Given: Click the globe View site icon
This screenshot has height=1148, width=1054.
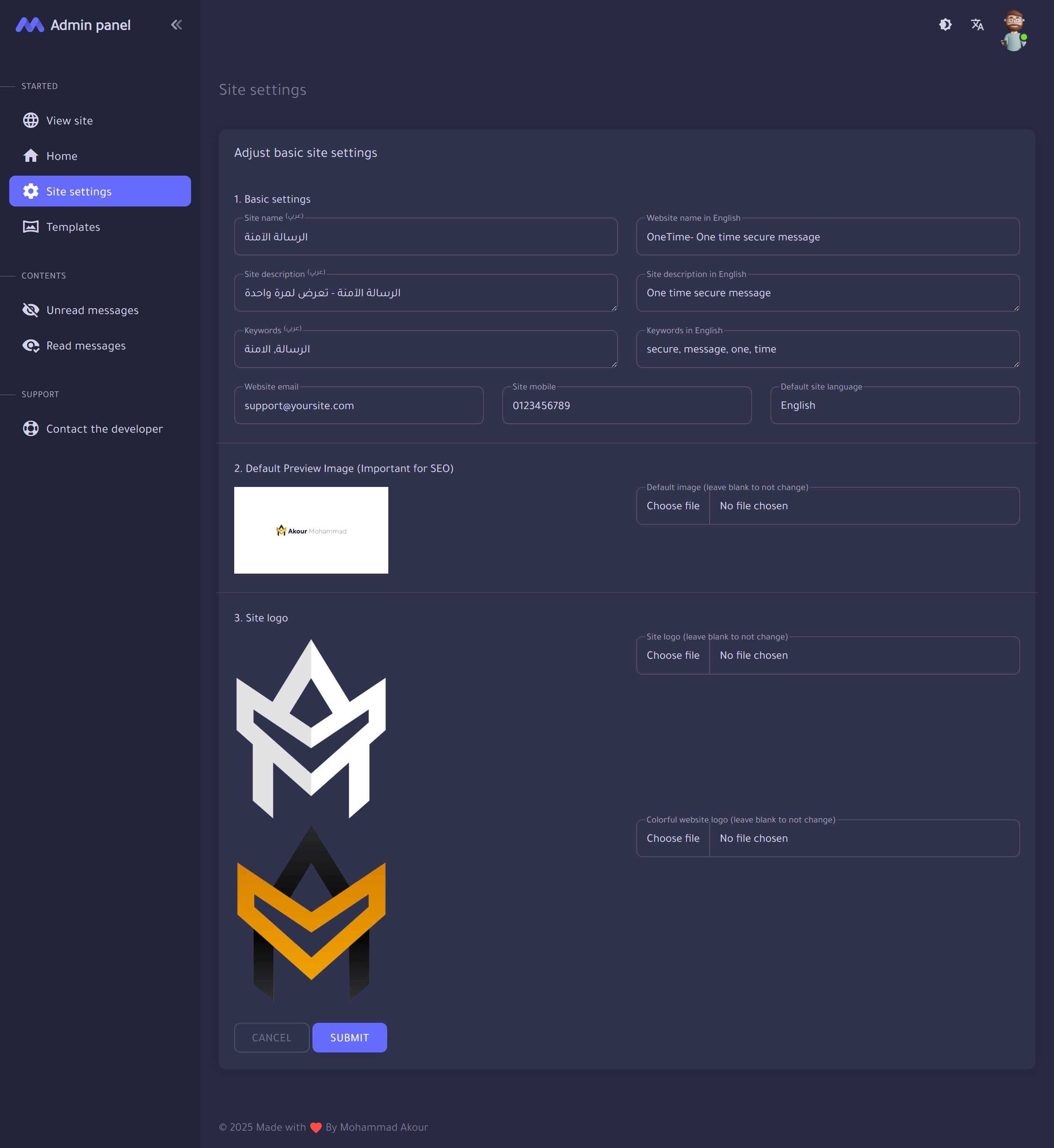Looking at the screenshot, I should [x=31, y=120].
